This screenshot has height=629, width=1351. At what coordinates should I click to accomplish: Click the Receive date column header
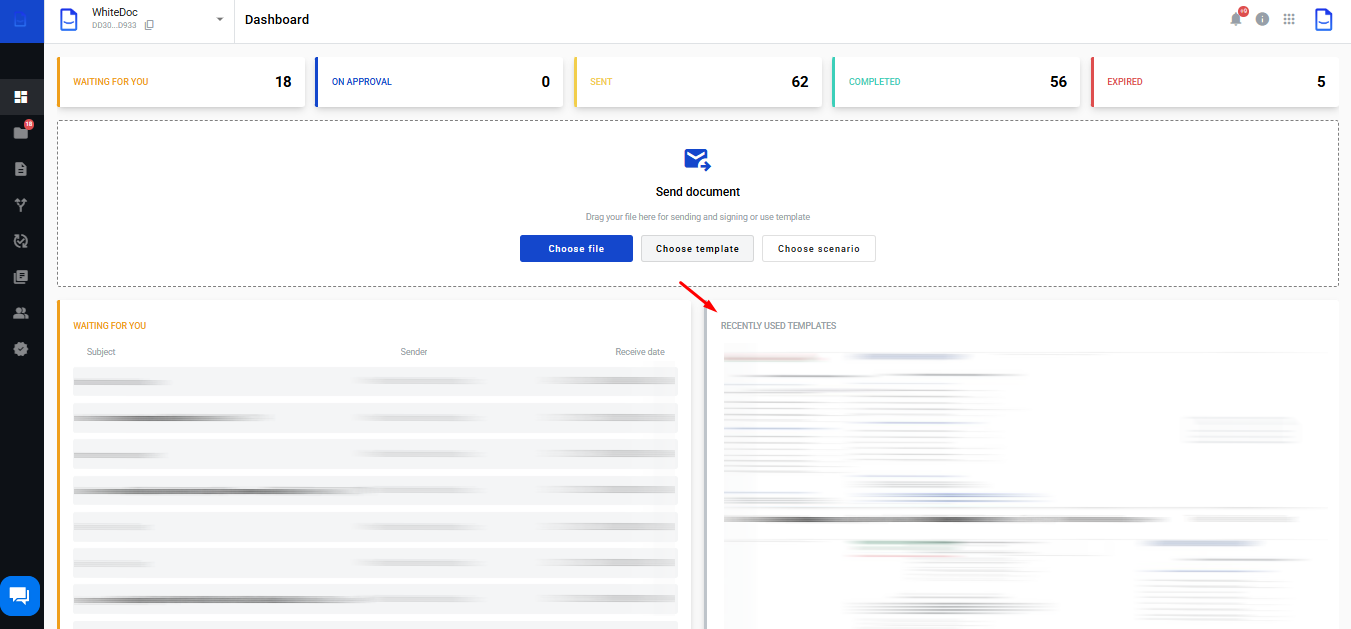(x=640, y=352)
